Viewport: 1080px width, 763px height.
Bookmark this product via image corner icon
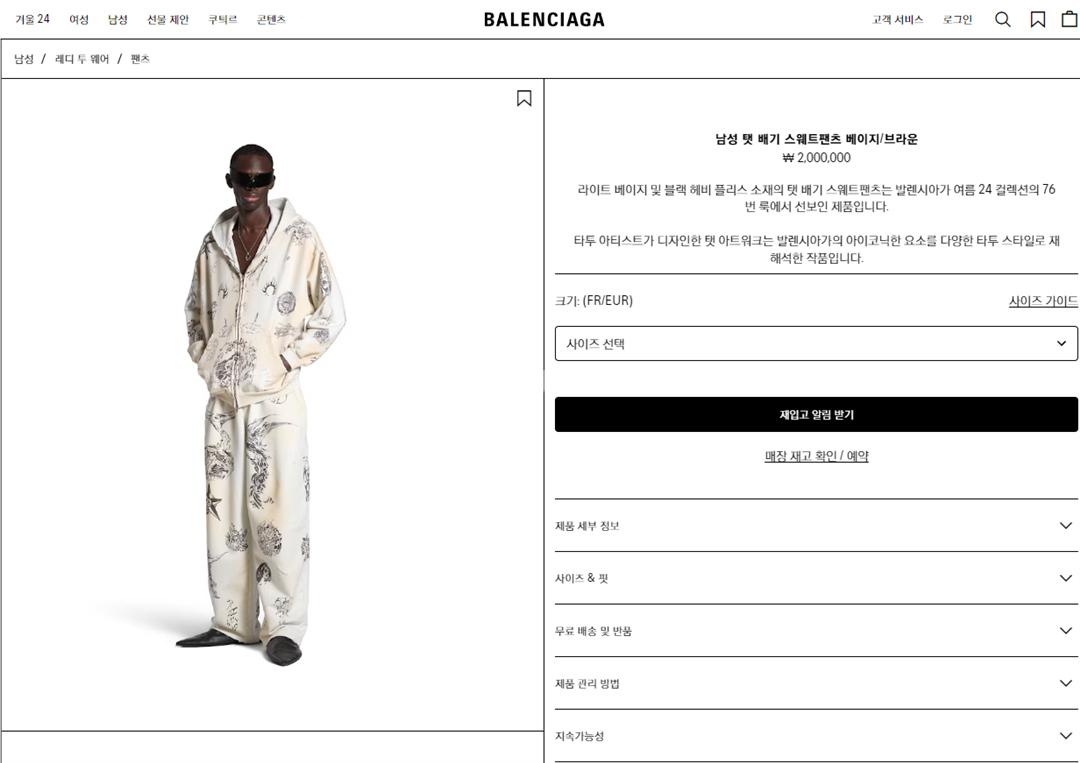(524, 98)
